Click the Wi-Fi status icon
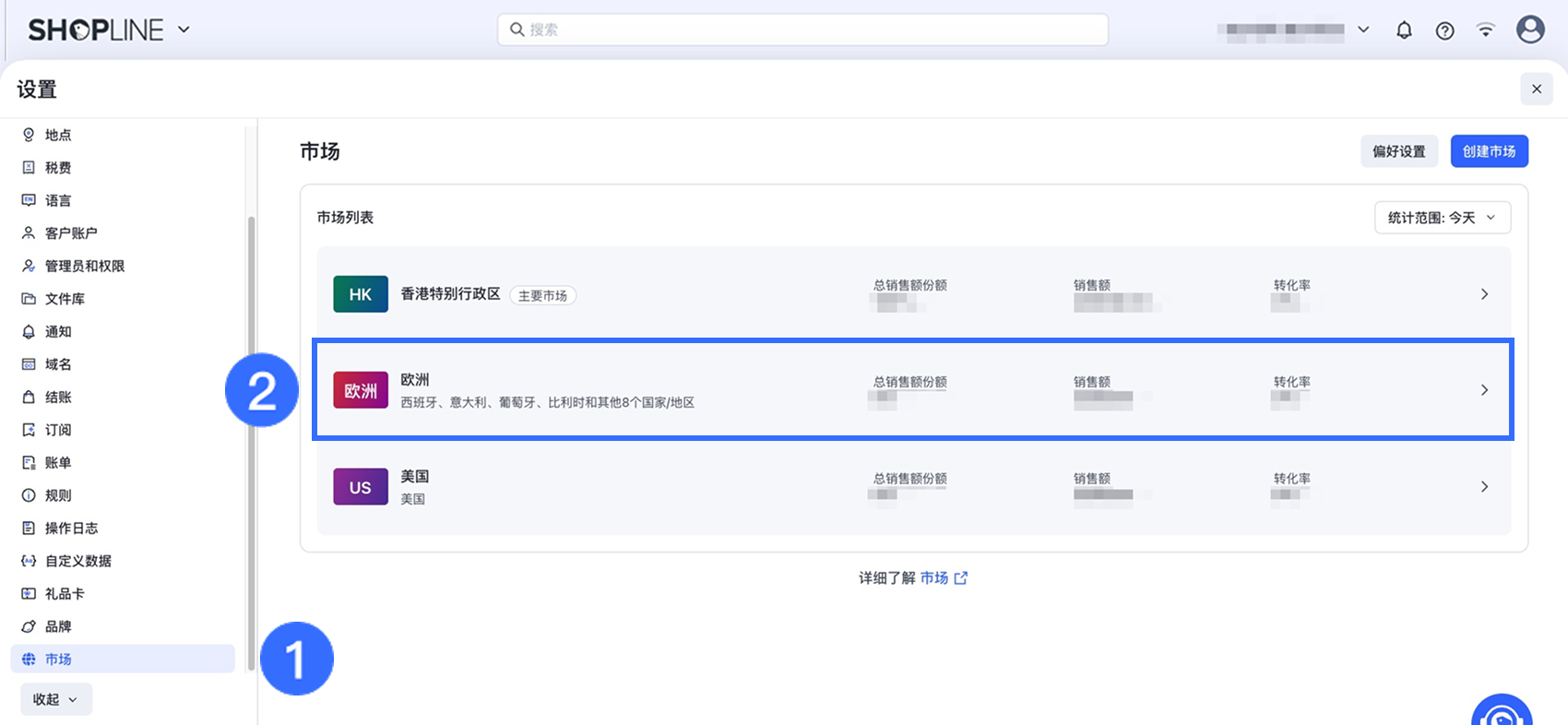The image size is (1568, 725). [x=1485, y=30]
